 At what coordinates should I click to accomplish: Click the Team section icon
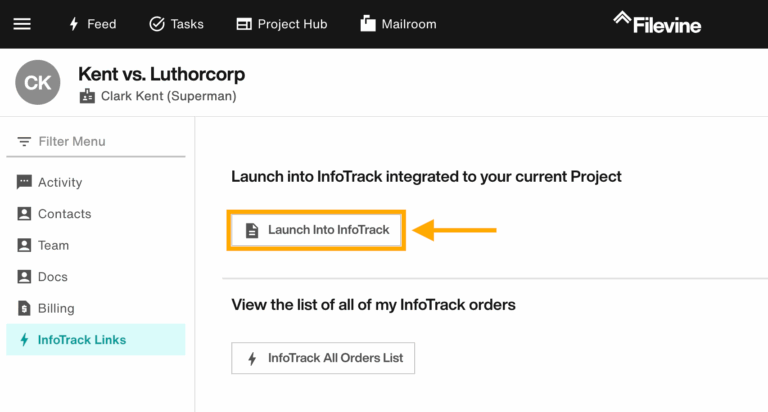(24, 245)
